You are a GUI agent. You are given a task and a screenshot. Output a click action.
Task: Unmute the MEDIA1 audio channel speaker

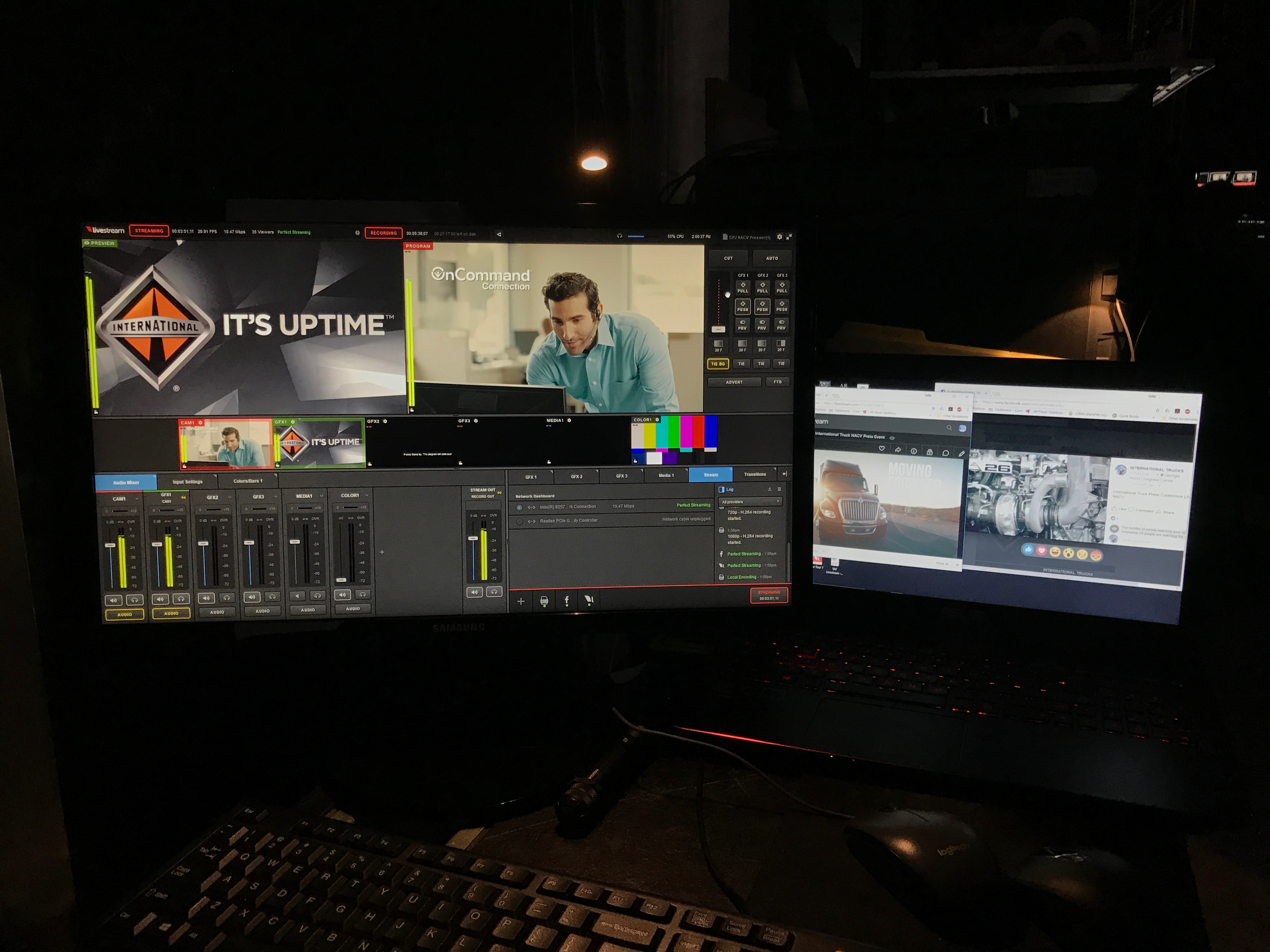[297, 596]
